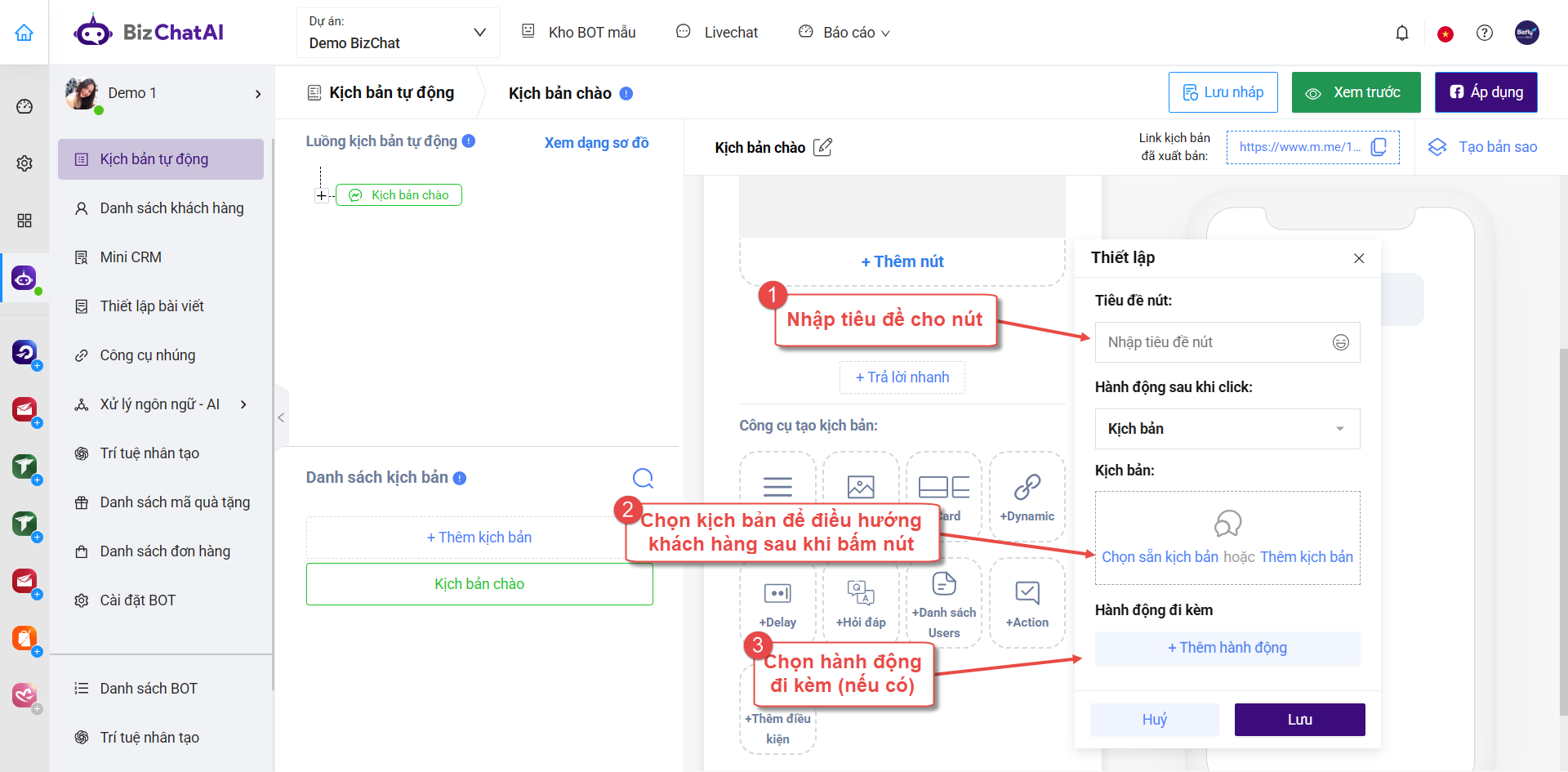The image size is (1568, 772).
Task: Open Danh sách BOT in sidebar
Action: pos(161,689)
